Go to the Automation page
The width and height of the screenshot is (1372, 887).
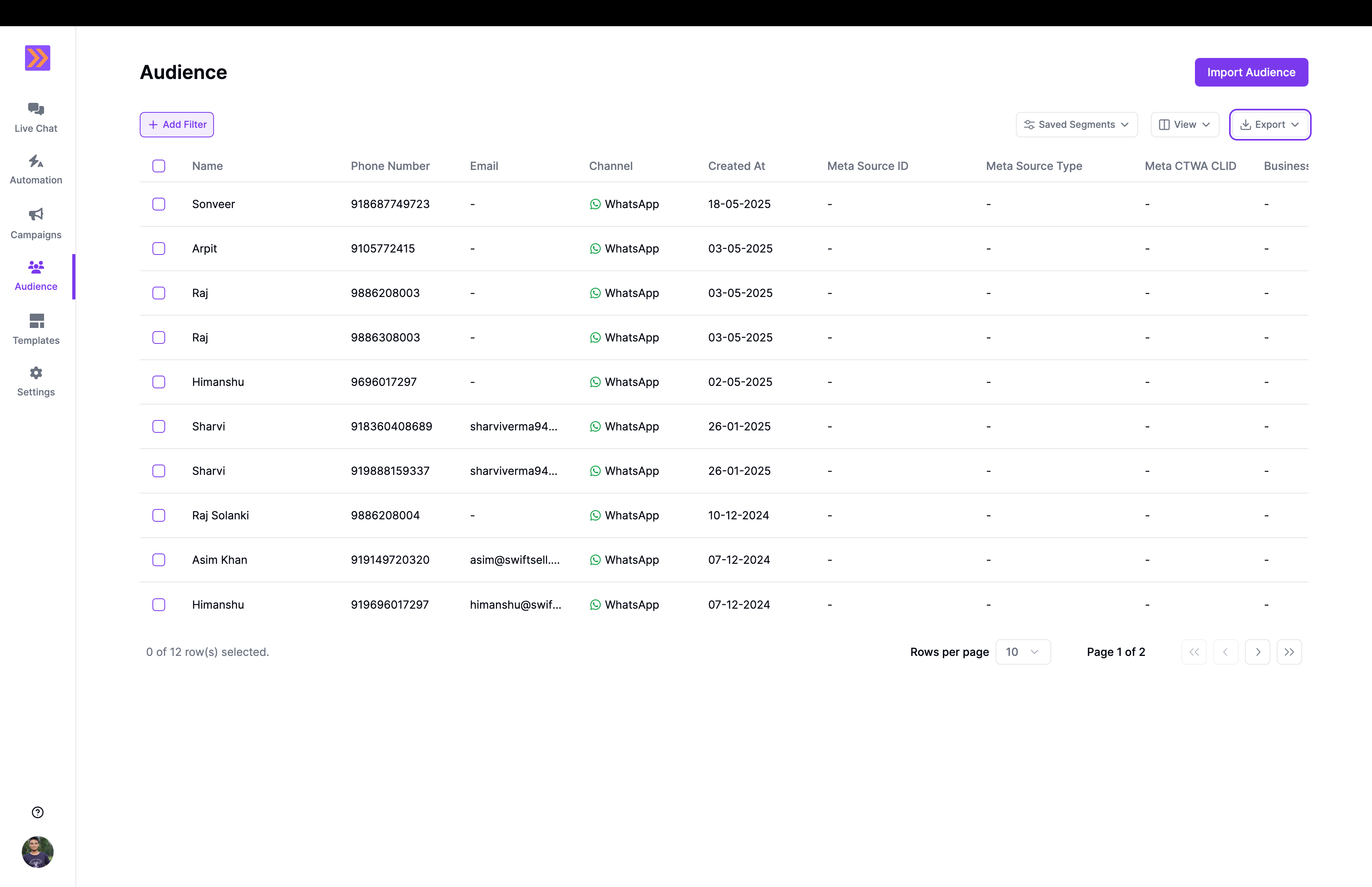pos(36,169)
